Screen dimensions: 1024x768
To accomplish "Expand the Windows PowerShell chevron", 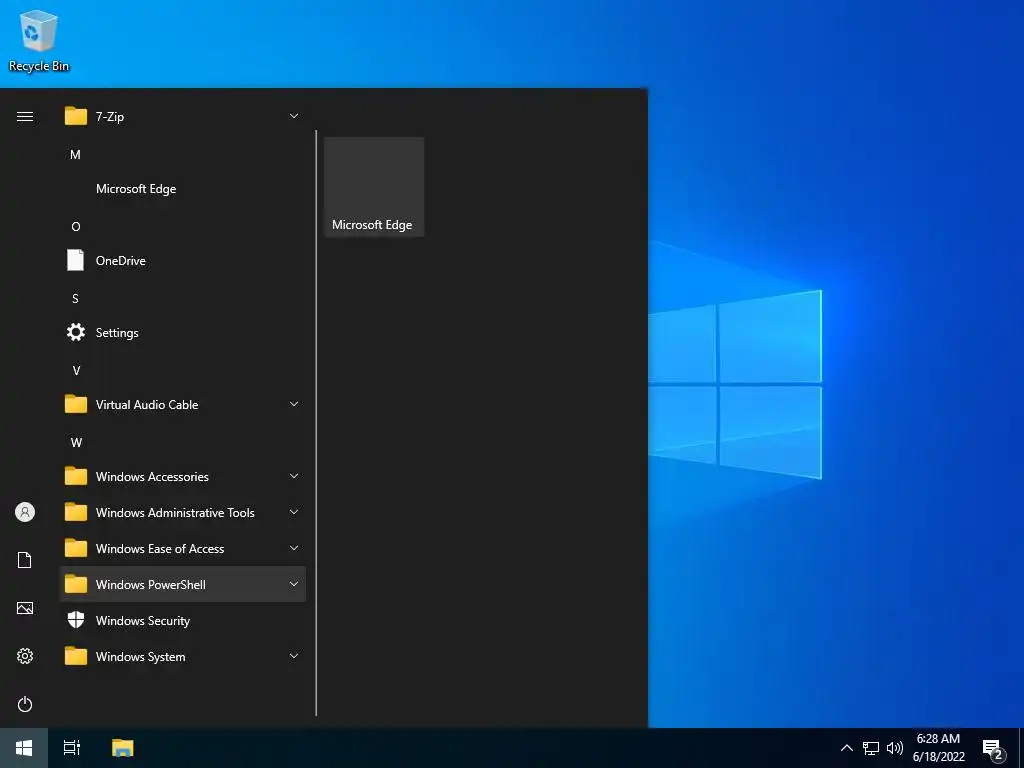I will tap(294, 584).
